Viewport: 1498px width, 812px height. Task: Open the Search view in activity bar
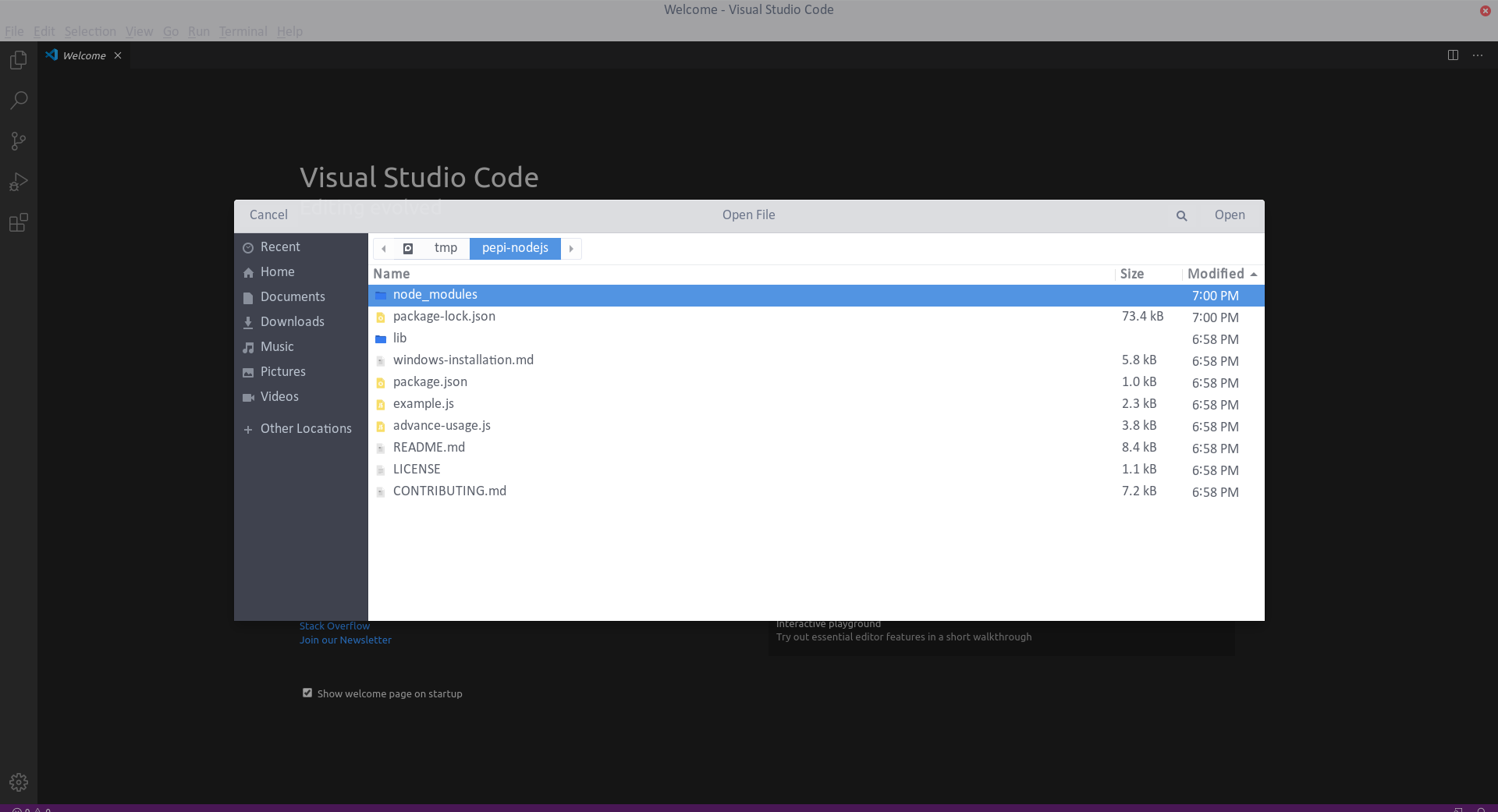[19, 101]
